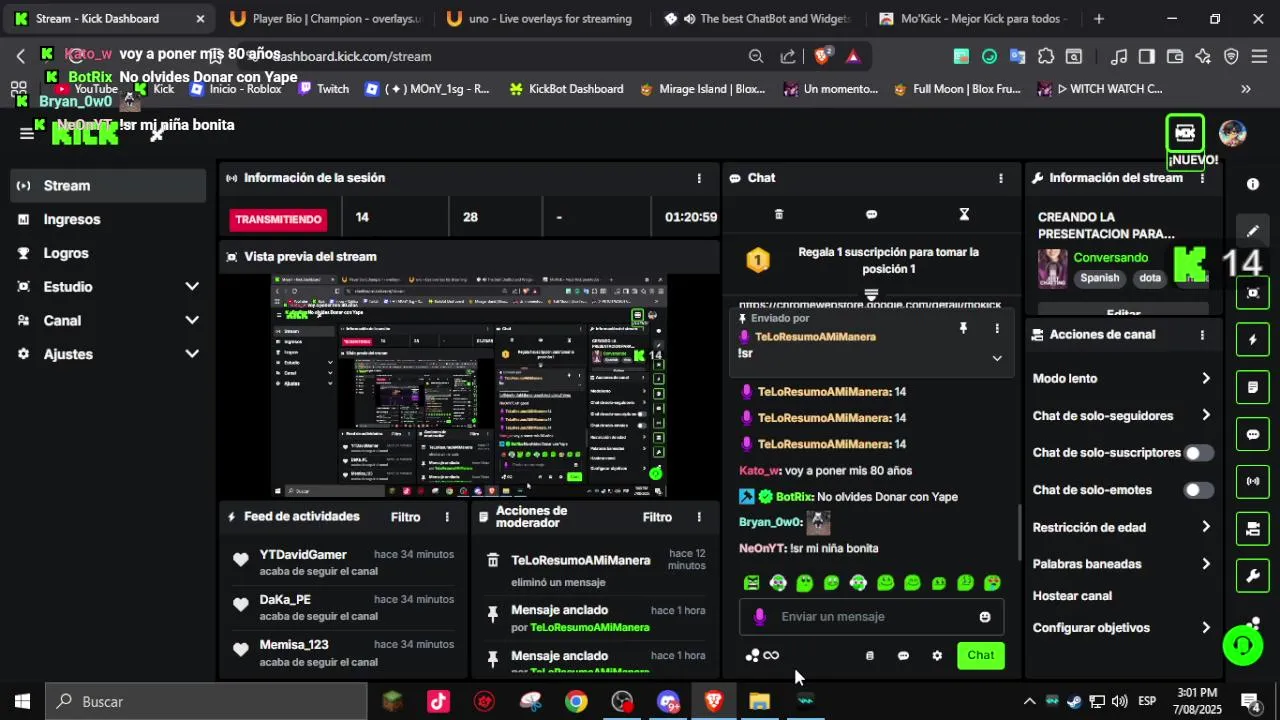The height and width of the screenshot is (720, 1280).
Task: Click the MOX extension icon labeled ¡NUEVO!
Action: click(1185, 133)
